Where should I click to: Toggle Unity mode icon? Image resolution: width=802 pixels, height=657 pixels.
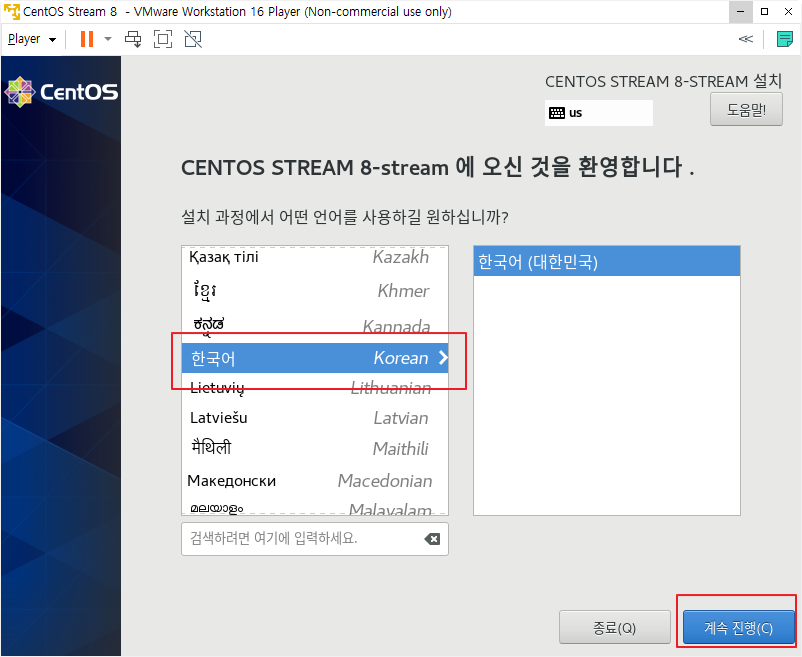pyautogui.click(x=193, y=39)
